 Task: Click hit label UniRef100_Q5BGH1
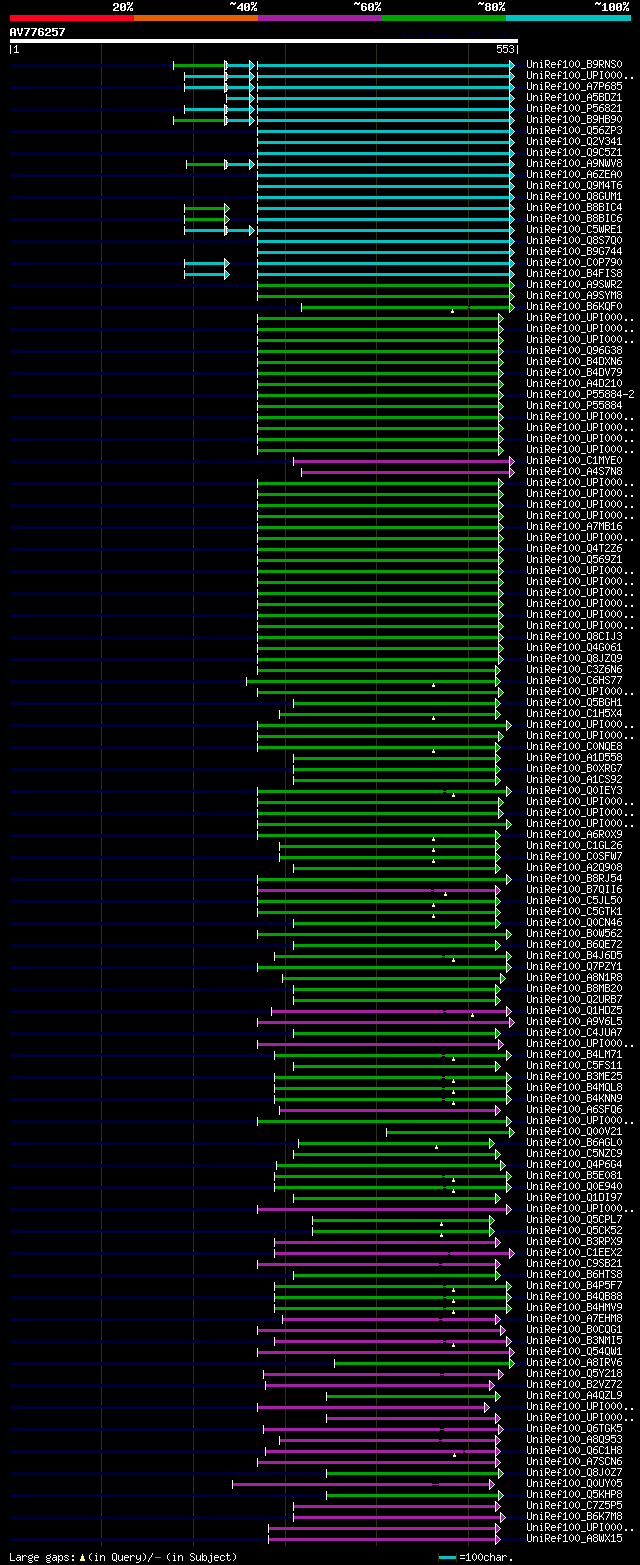click(x=574, y=703)
